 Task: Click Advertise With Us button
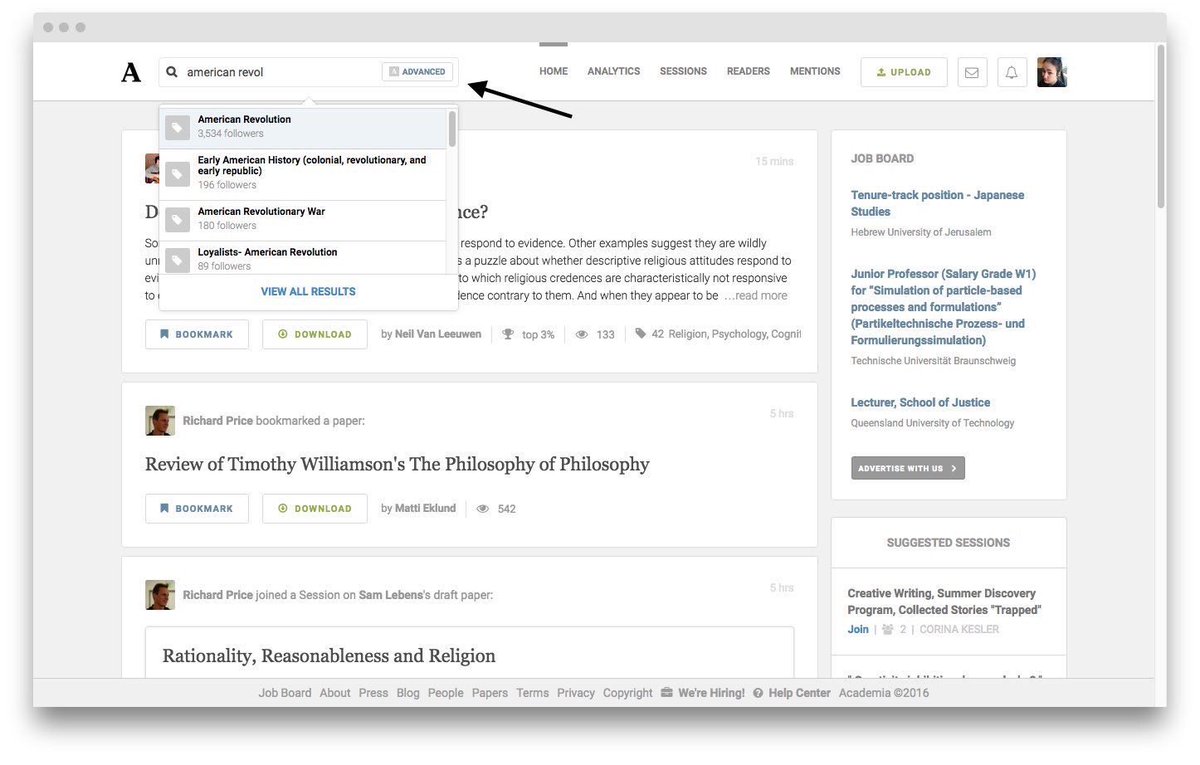point(908,468)
